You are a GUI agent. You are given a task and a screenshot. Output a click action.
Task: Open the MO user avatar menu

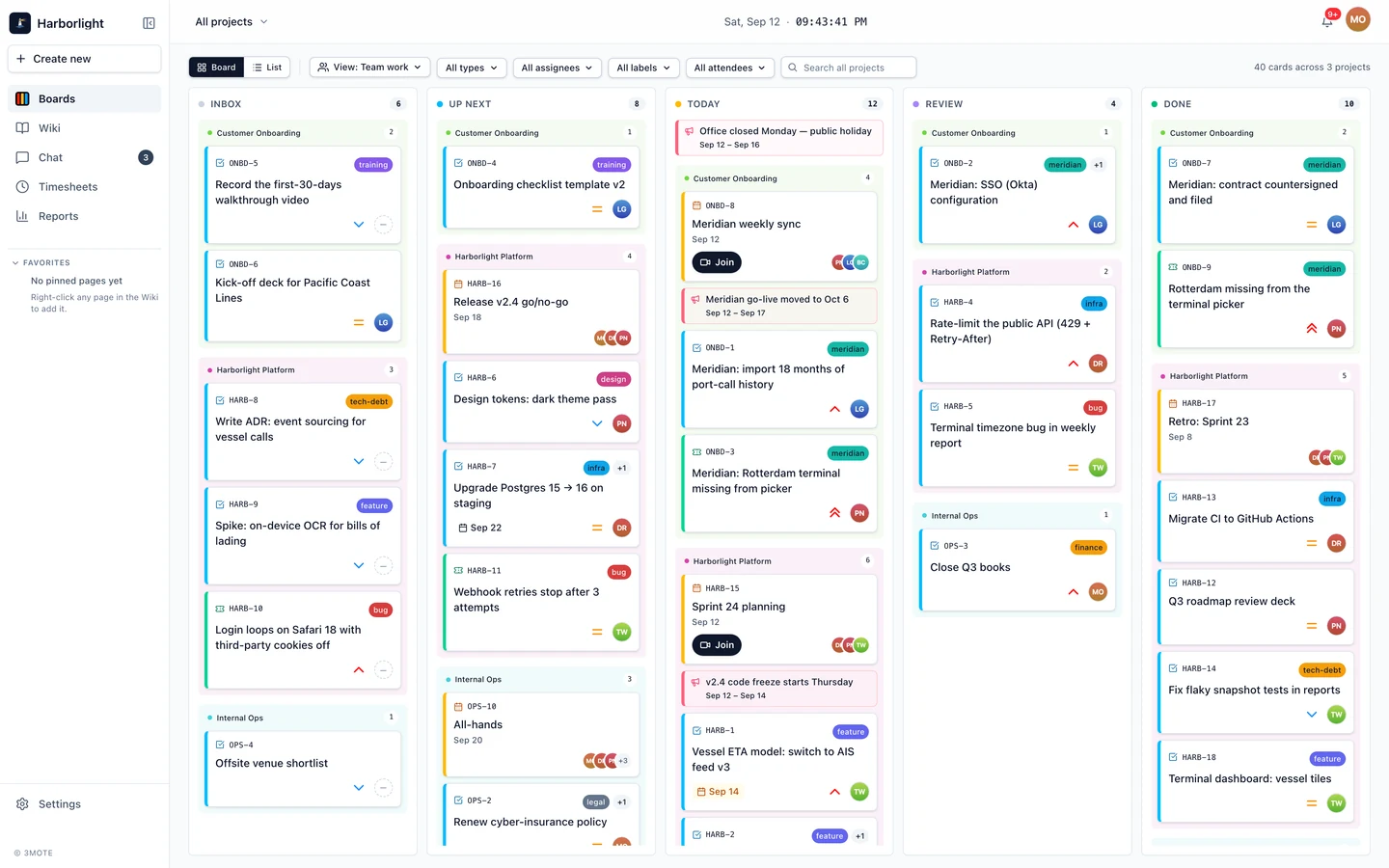pyautogui.click(x=1358, y=19)
